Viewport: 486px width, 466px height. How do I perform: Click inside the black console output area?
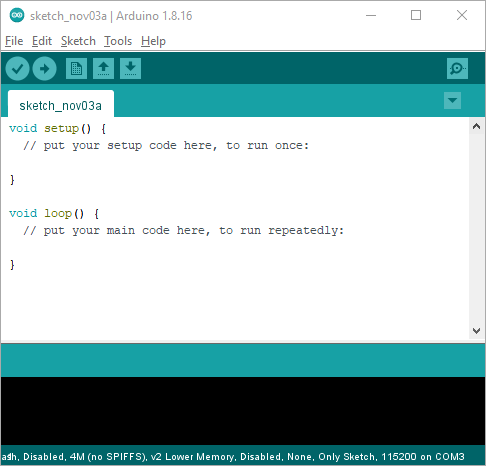[x=243, y=411]
